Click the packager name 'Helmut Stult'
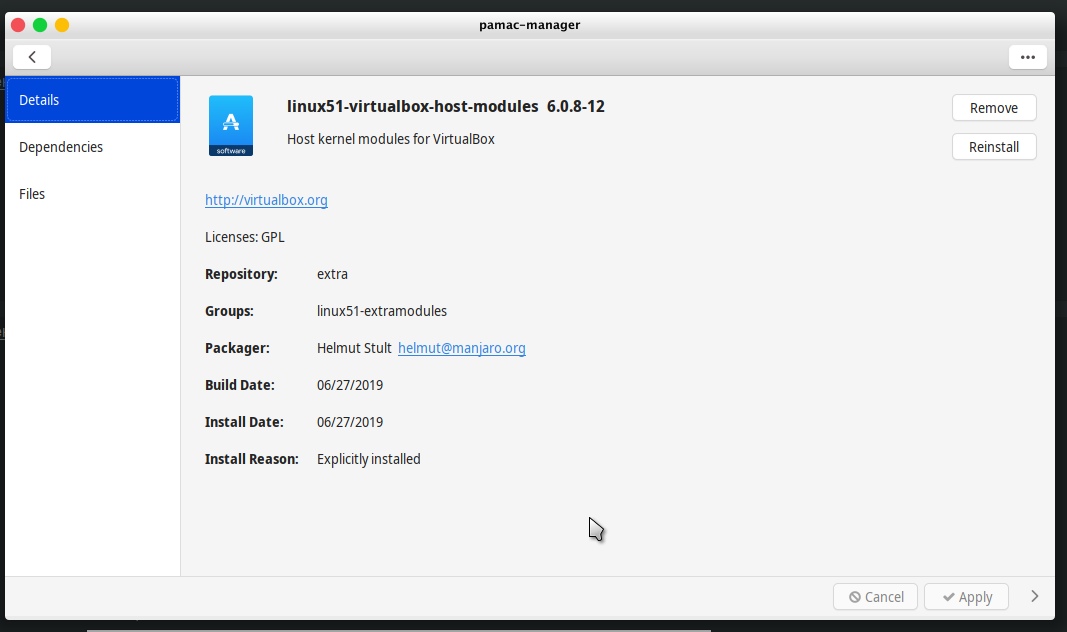Screen dimensions: 1067x632 [x=354, y=348]
